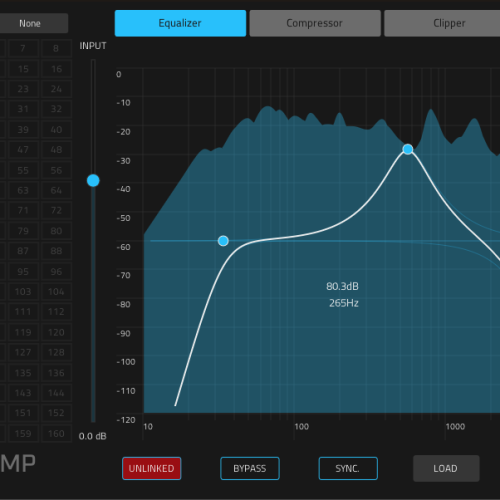Screen dimensions: 500x500
Task: Toggle the UNLINKED button
Action: pos(152,468)
